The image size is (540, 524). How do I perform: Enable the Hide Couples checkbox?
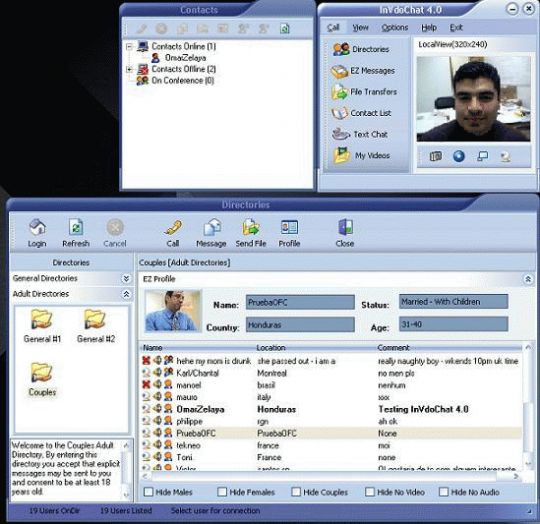pos(296,492)
